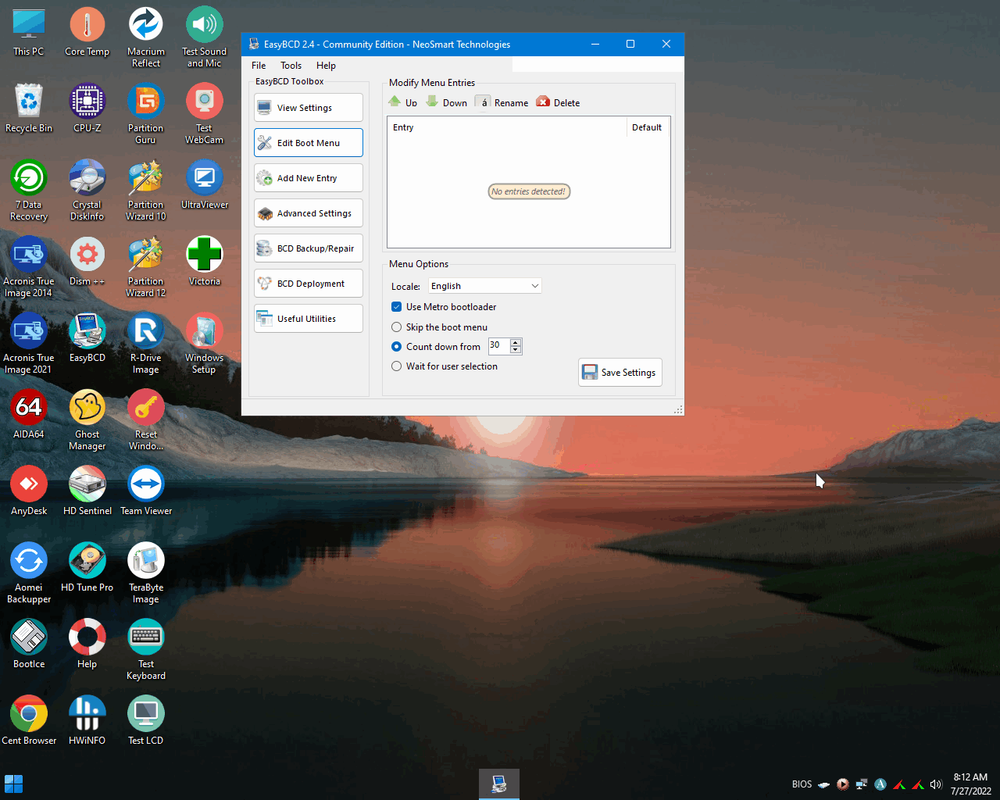
Task: Select Test Sound and Mic icon
Action: click(204, 38)
